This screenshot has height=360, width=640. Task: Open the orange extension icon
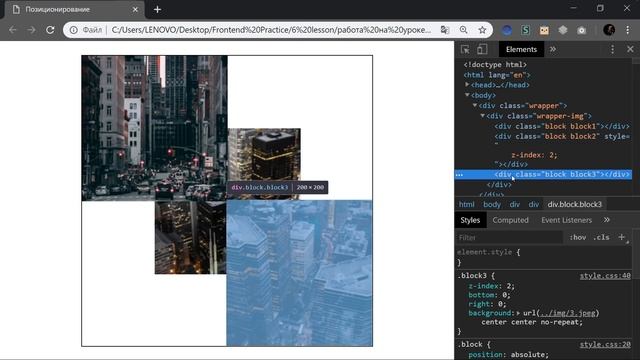tap(544, 30)
